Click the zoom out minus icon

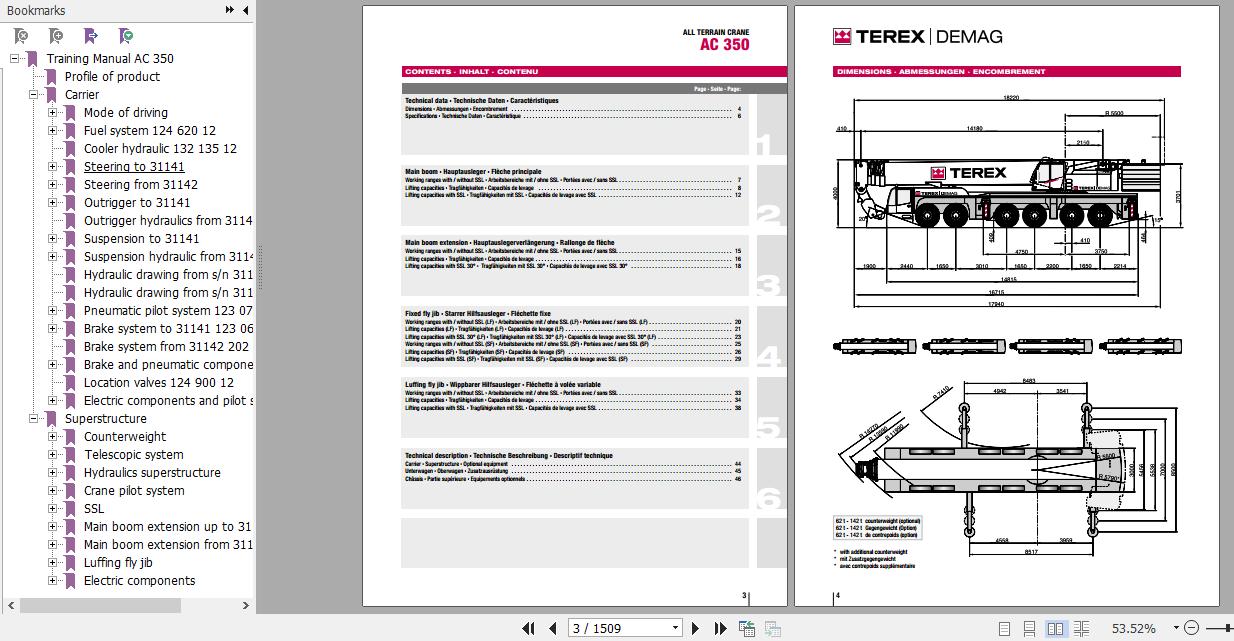[x=1192, y=628]
